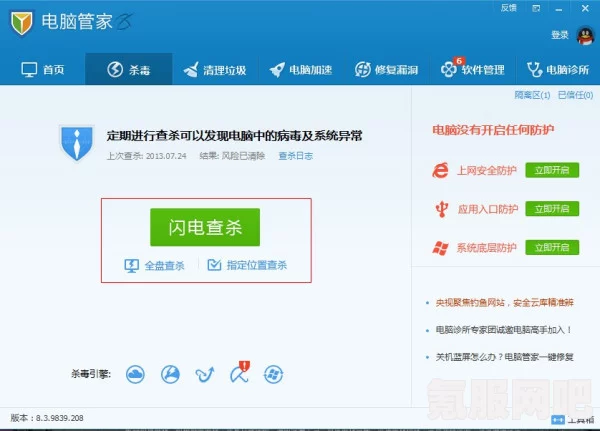Click the USB application entry icon
Image resolution: width=600 pixels, height=431 pixels.
[x=442, y=209]
